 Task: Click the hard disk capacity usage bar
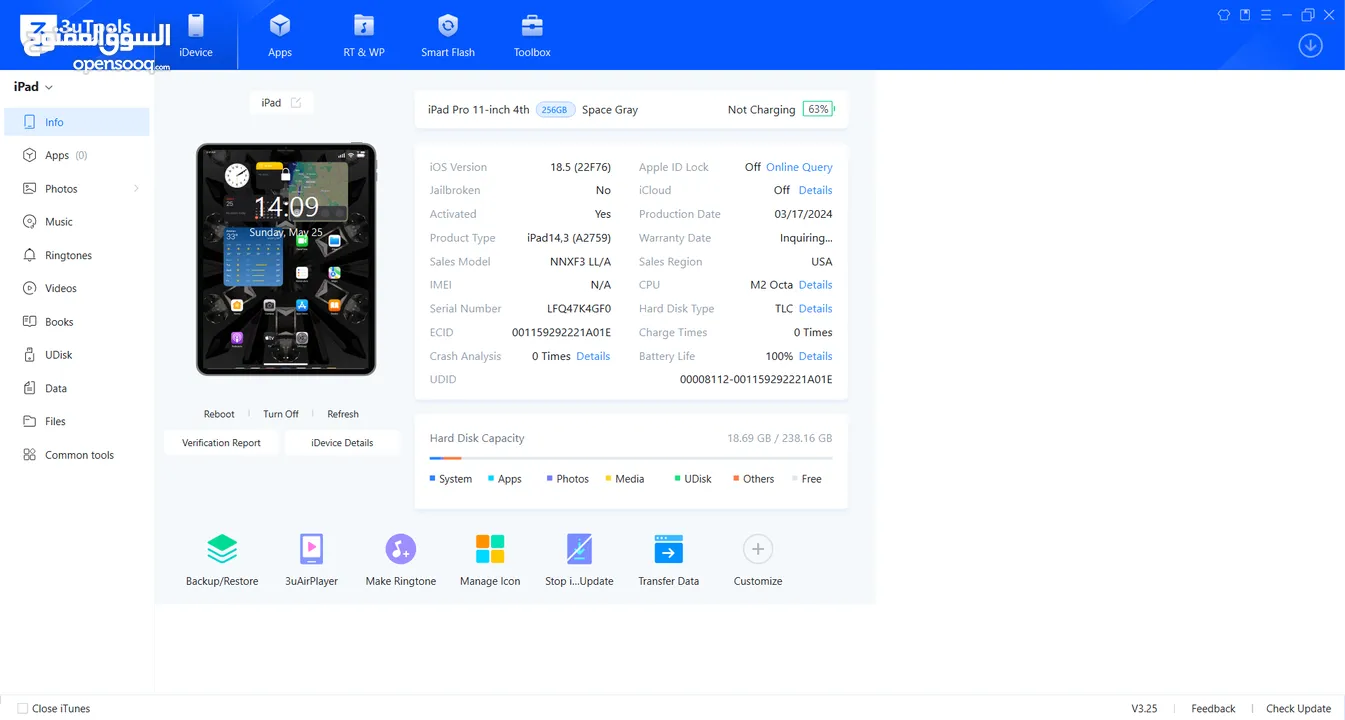[631, 458]
